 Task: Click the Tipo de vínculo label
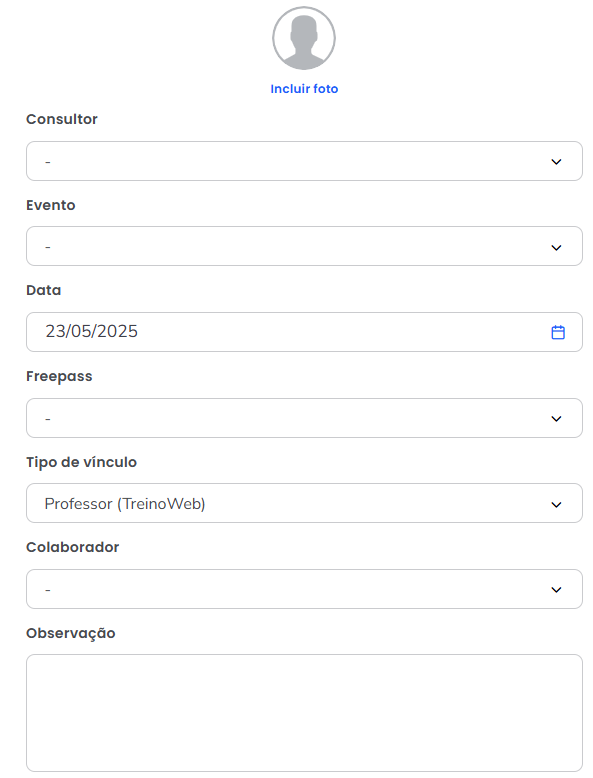(x=81, y=462)
